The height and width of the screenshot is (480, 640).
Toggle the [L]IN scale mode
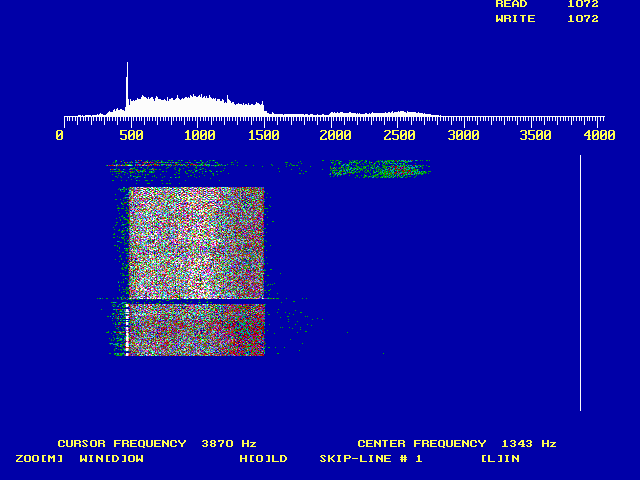[x=499, y=459]
